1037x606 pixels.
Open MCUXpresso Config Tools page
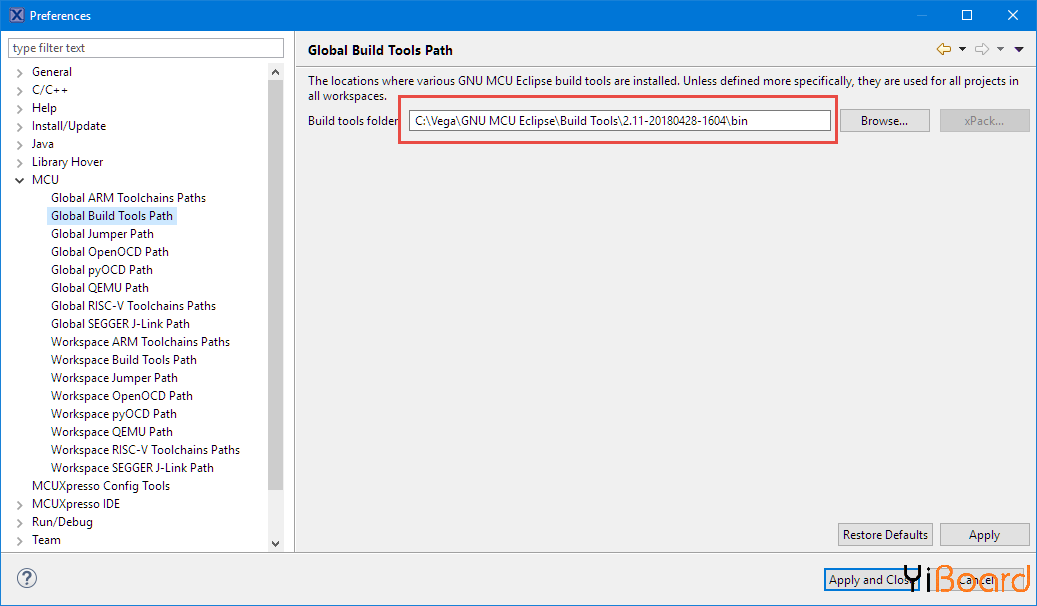tap(101, 486)
